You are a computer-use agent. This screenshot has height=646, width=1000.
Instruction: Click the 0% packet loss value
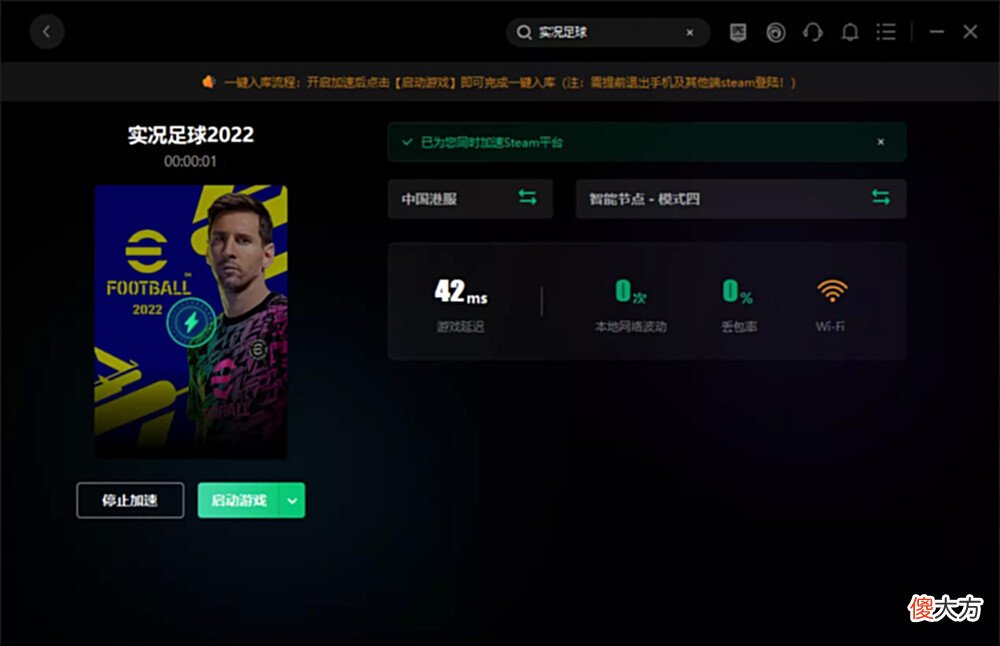[x=738, y=291]
